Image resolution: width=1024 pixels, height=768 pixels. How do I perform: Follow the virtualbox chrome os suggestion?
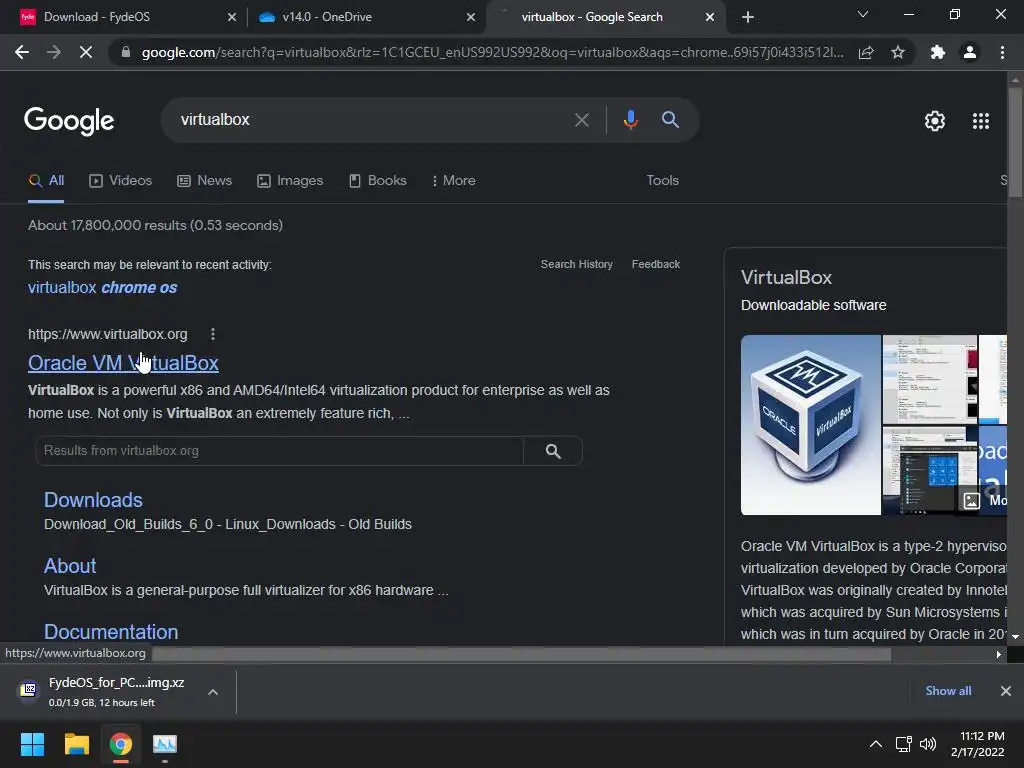pyautogui.click(x=103, y=287)
